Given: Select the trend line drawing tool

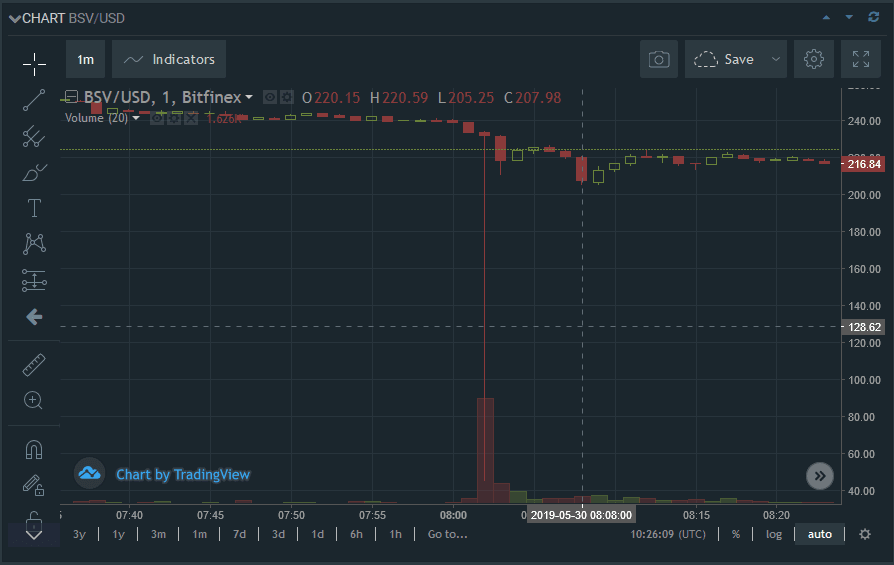Looking at the screenshot, I should pos(34,100).
